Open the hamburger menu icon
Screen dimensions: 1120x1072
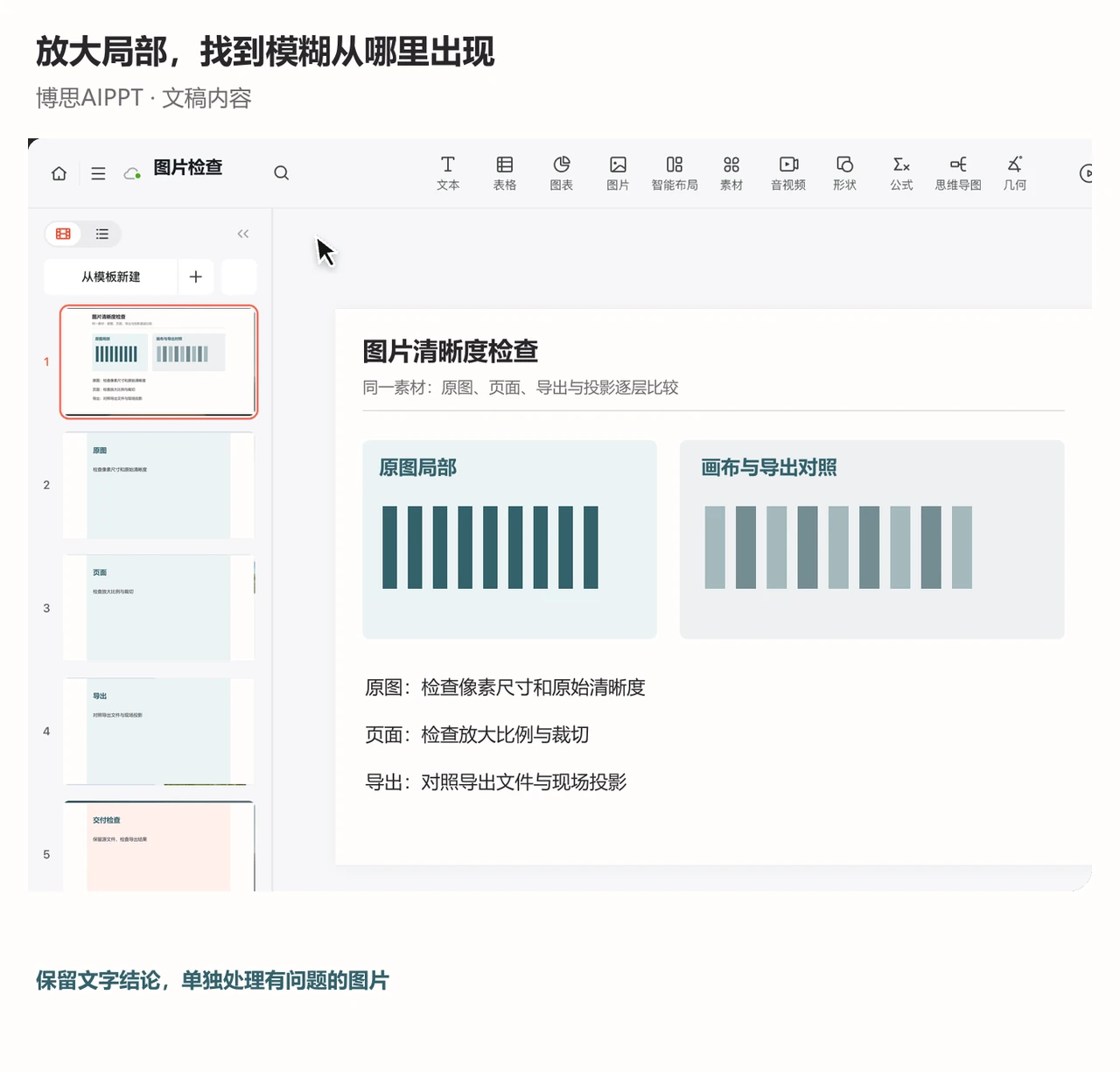(x=98, y=173)
